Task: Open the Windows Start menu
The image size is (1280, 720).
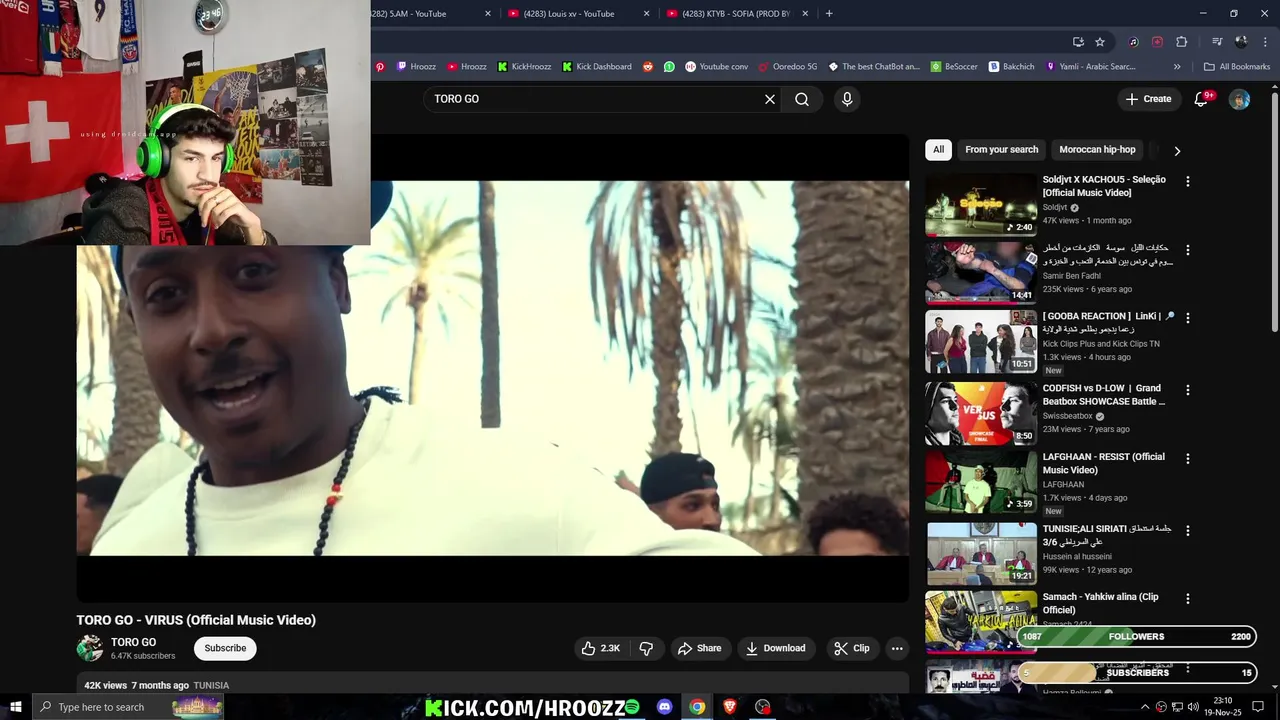Action: 16,707
